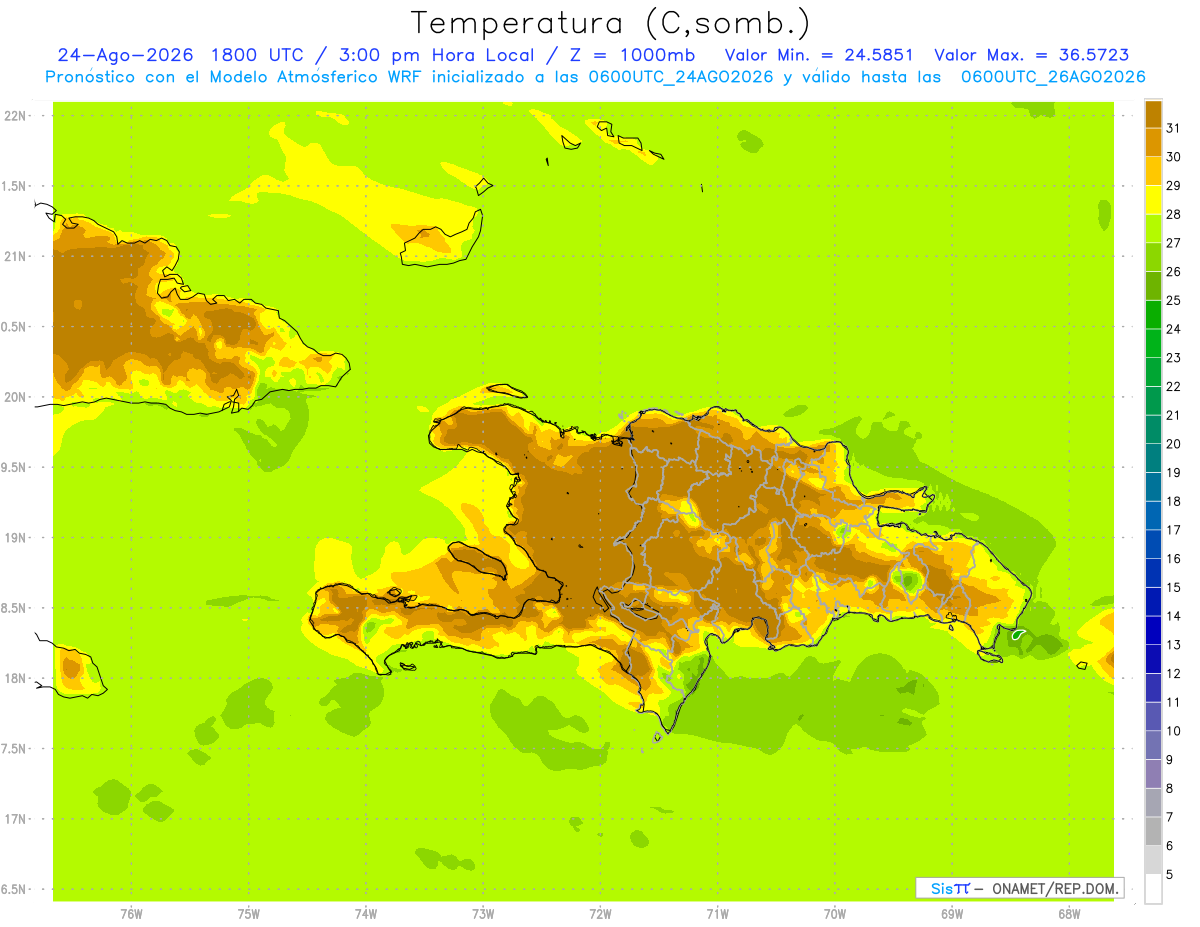This screenshot has width=1200, height=927.
Task: Click the colorbar label 5
Action: [1170, 874]
